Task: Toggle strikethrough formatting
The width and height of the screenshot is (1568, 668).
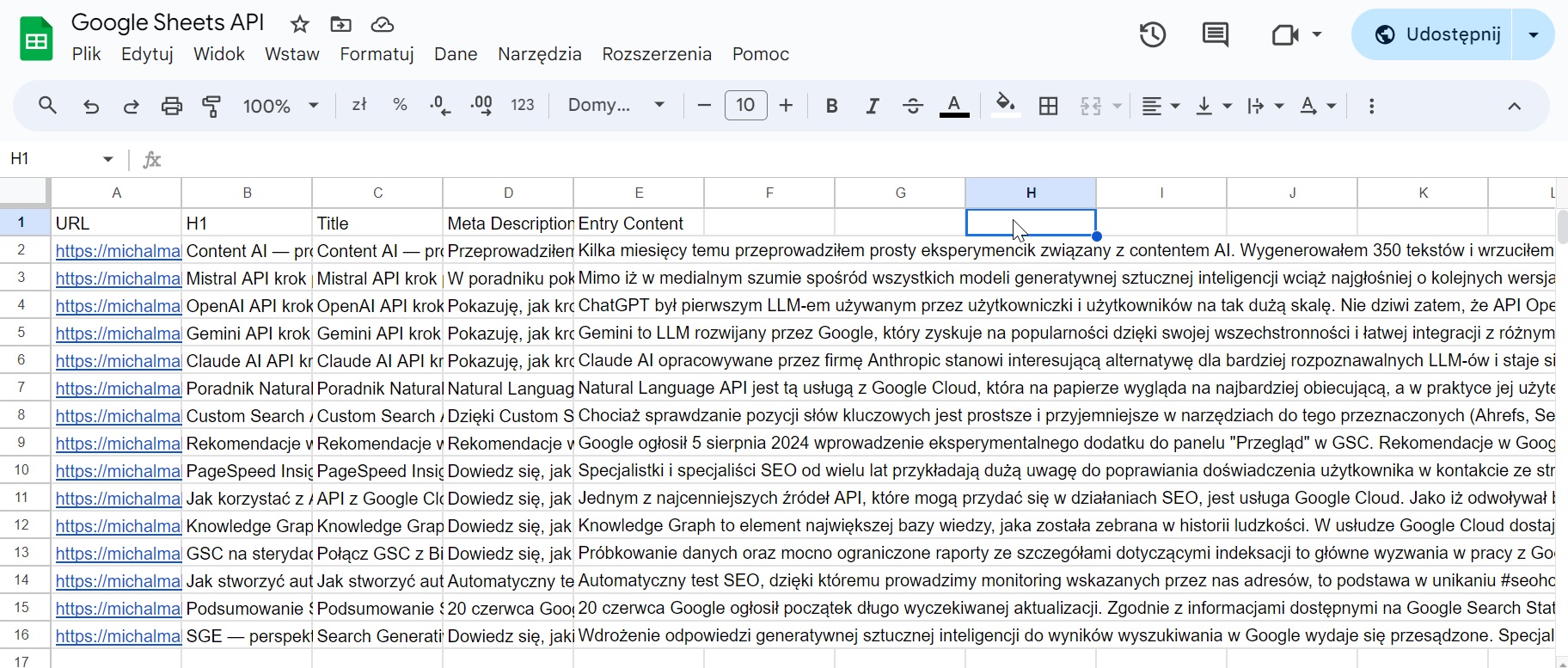Action: coord(913,106)
